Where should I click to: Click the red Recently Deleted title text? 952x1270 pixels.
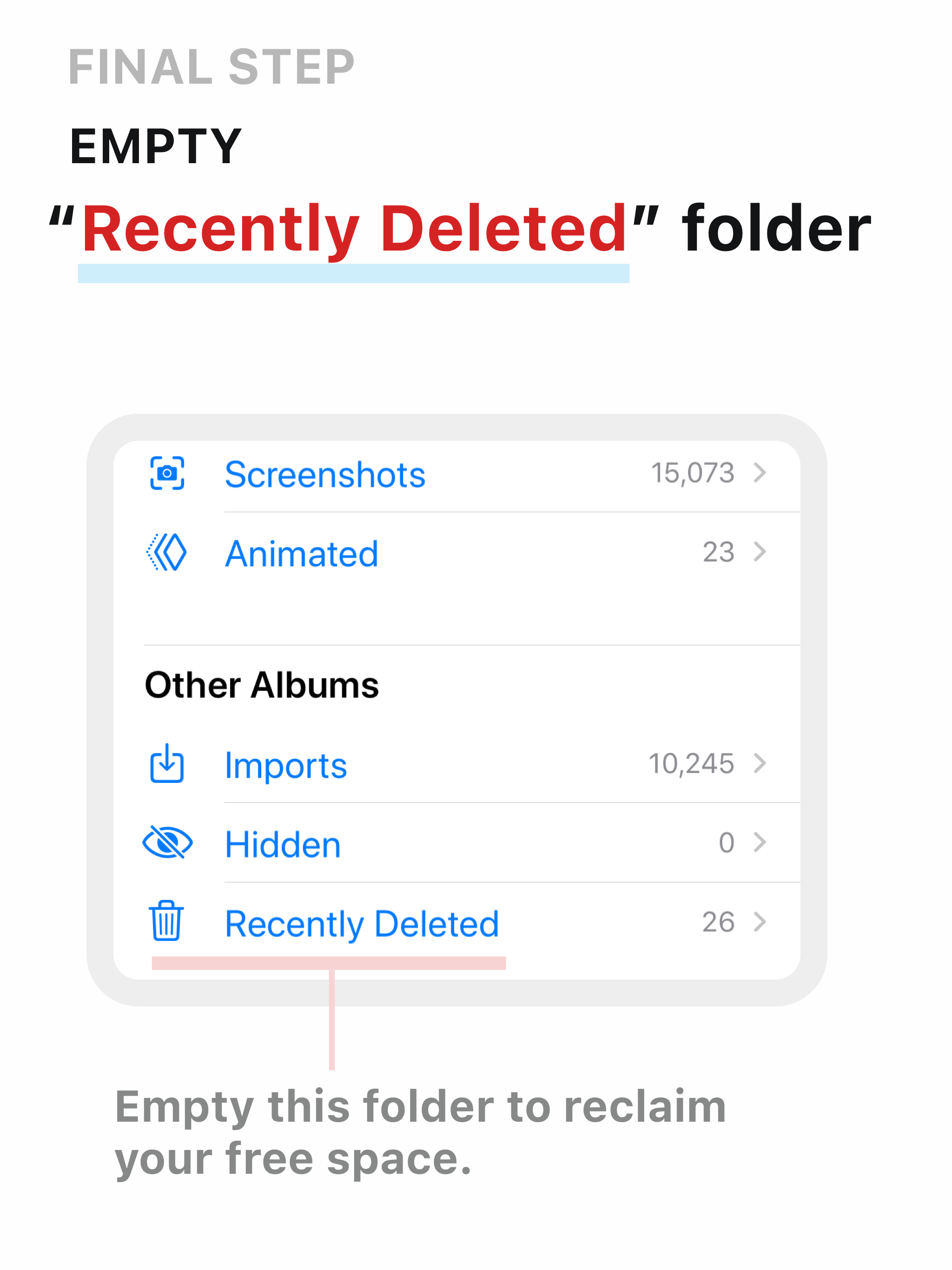click(x=354, y=229)
